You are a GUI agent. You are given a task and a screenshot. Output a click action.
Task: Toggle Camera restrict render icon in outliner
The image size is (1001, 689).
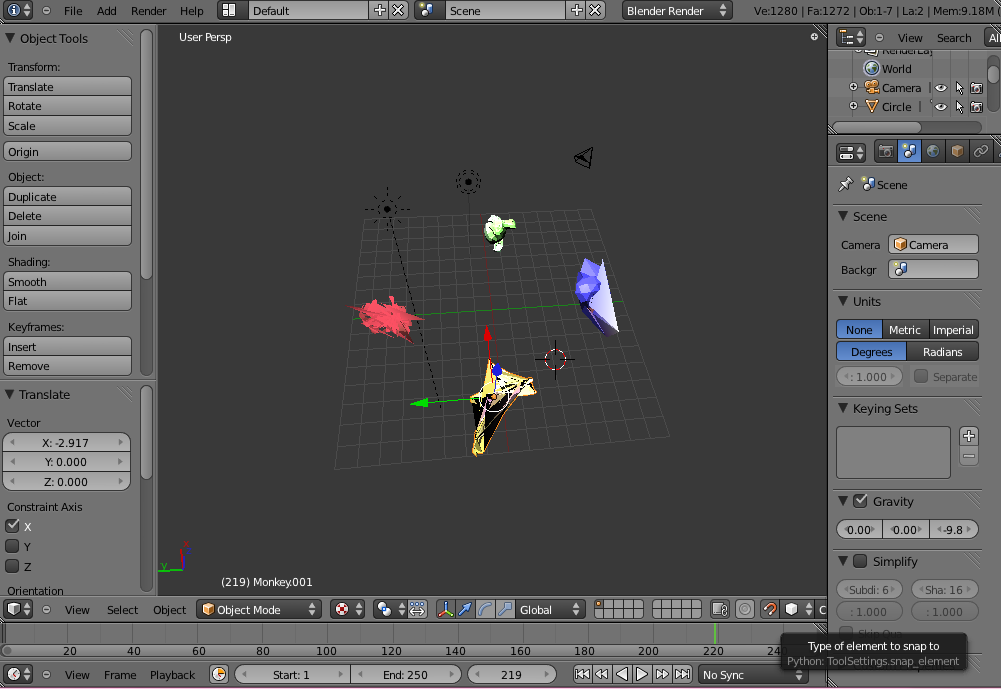tap(976, 88)
